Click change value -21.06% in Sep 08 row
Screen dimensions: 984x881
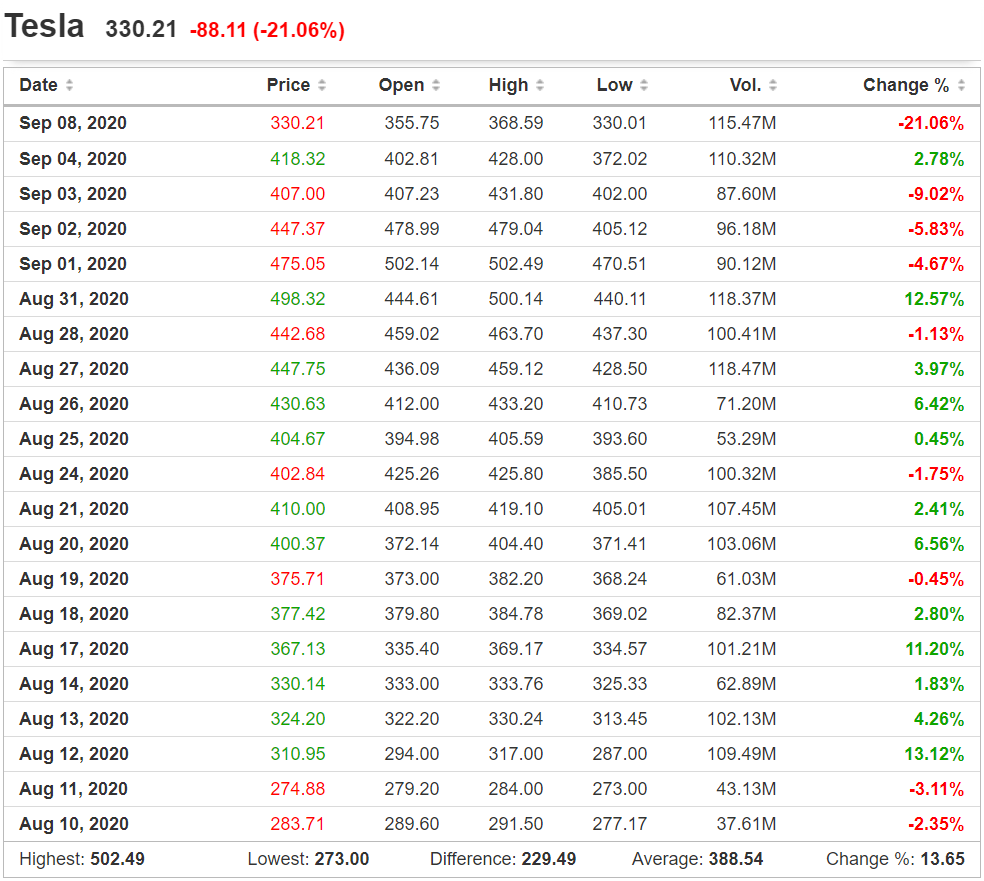click(x=931, y=124)
